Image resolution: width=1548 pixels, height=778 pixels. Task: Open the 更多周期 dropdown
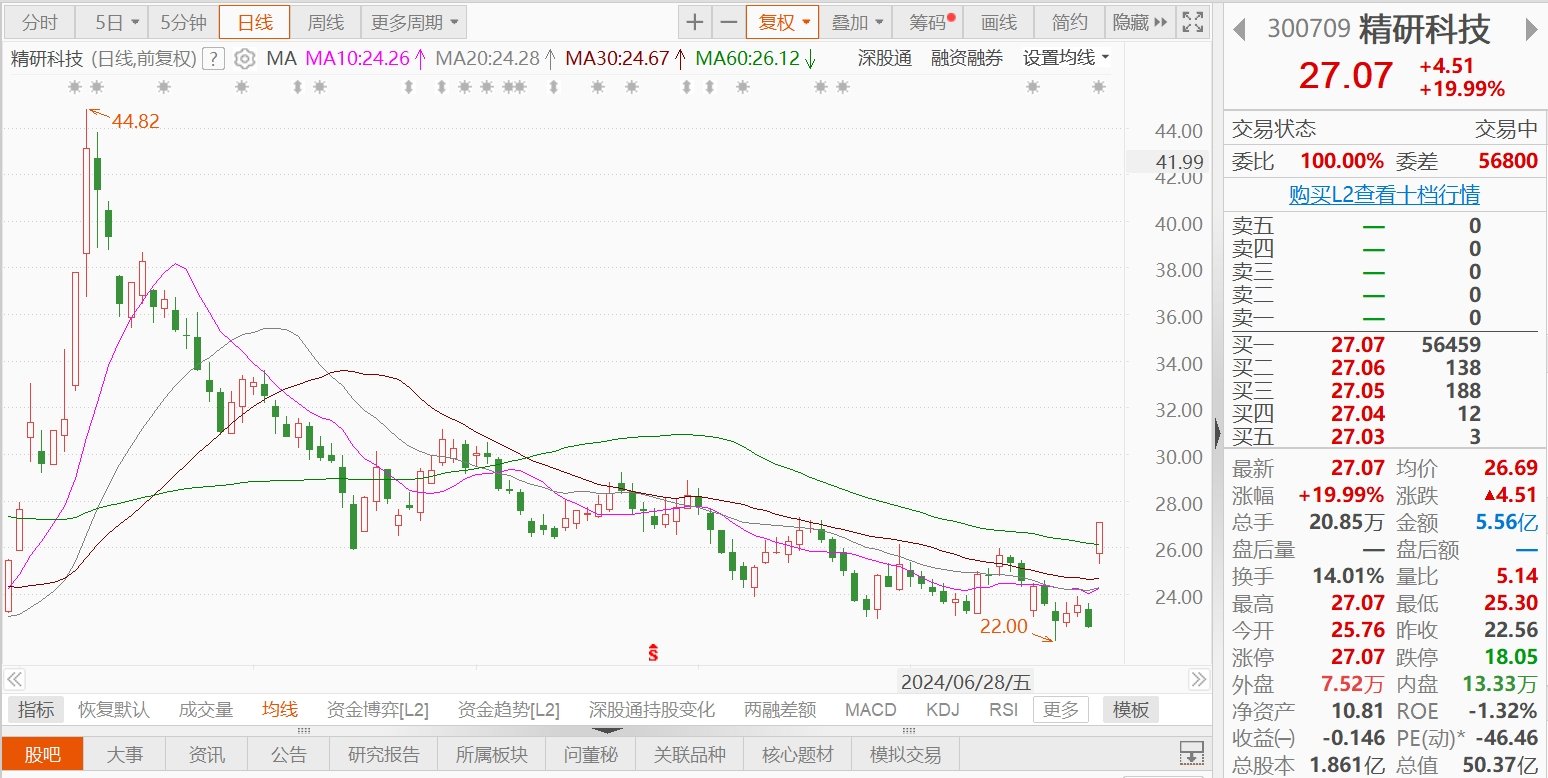(412, 22)
